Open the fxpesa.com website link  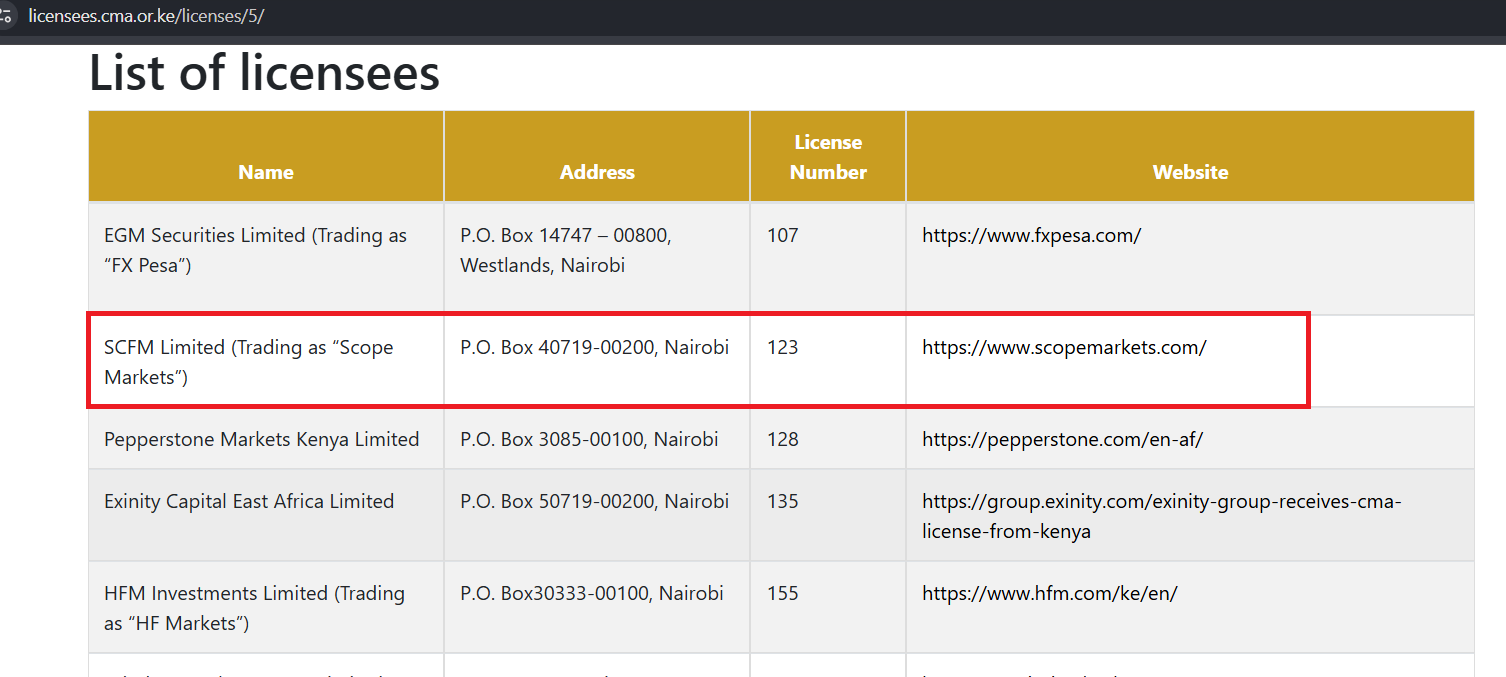1031,236
